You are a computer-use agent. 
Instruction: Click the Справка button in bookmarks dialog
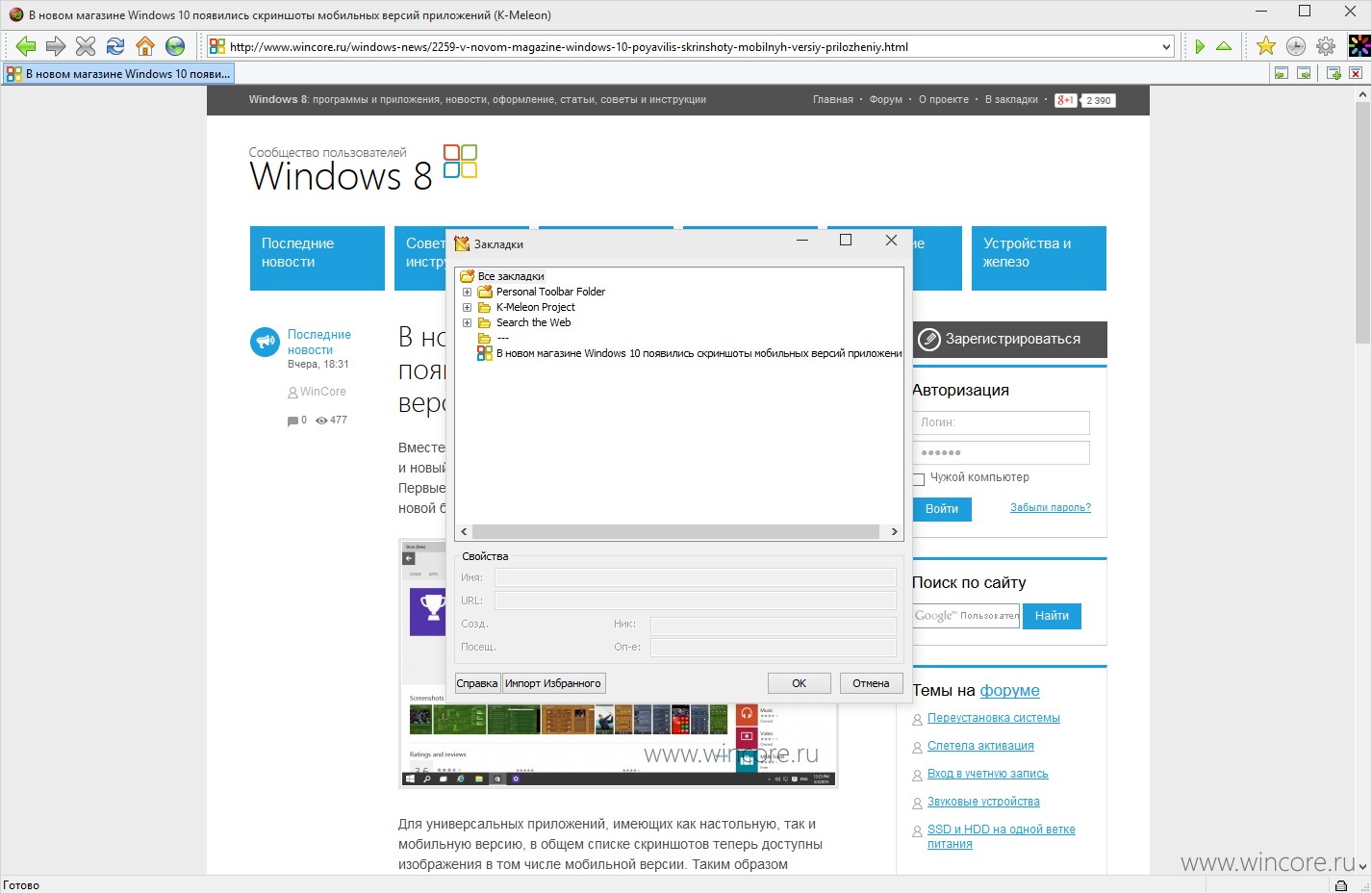pyautogui.click(x=477, y=683)
